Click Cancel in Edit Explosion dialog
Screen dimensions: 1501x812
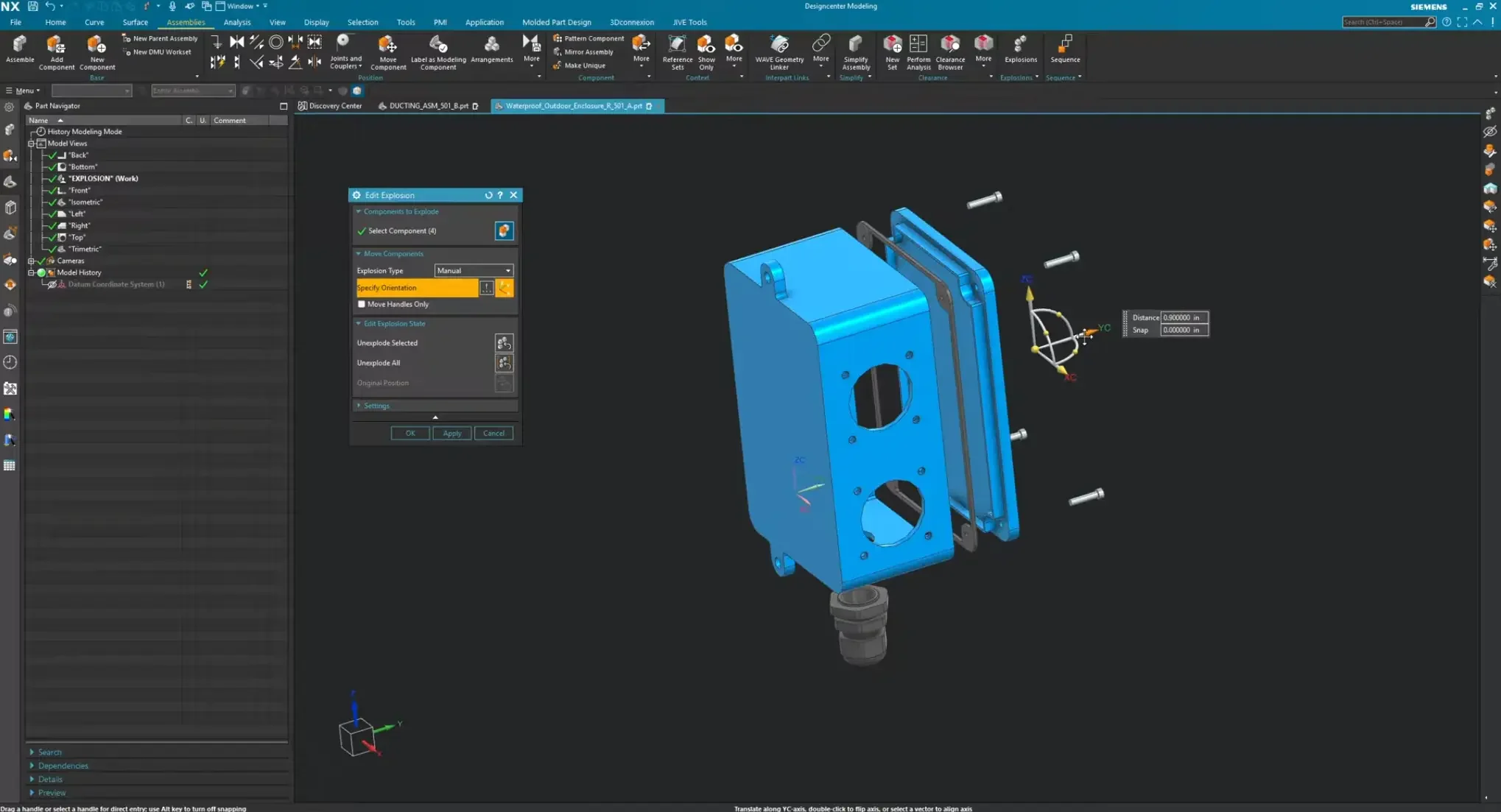click(x=493, y=434)
